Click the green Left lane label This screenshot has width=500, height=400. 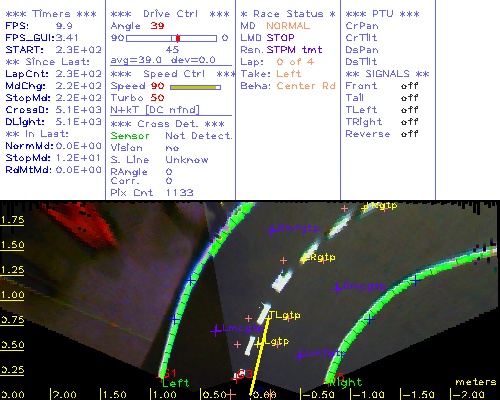point(176,383)
